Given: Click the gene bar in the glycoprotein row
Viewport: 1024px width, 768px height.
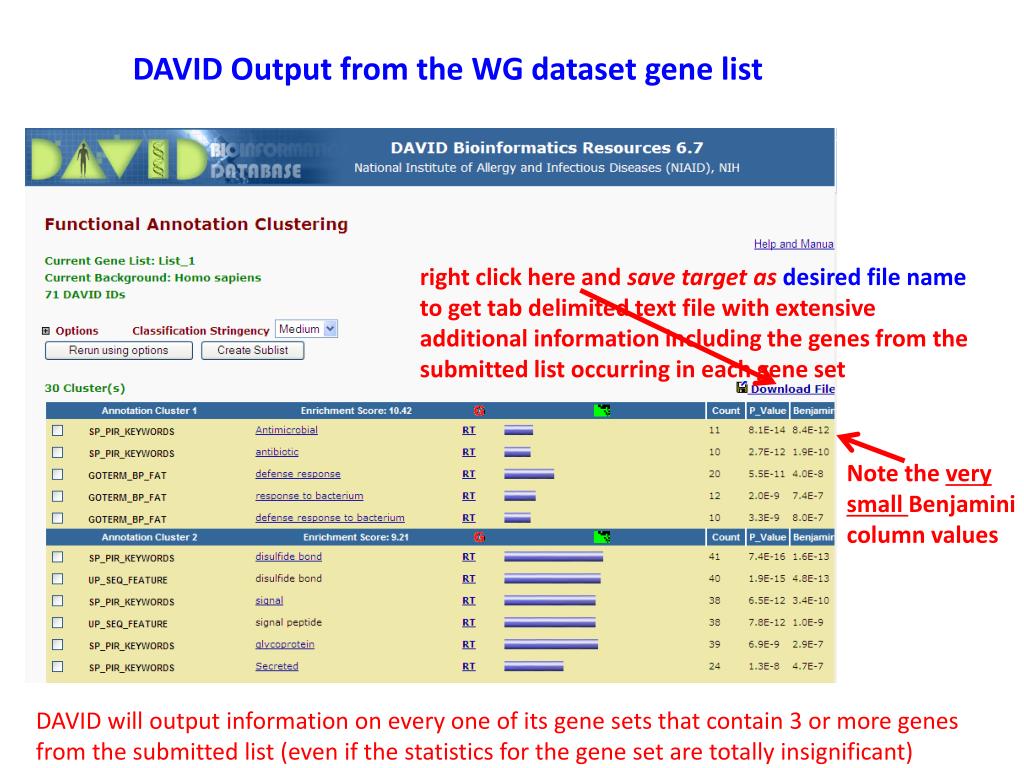Looking at the screenshot, I should click(551, 645).
